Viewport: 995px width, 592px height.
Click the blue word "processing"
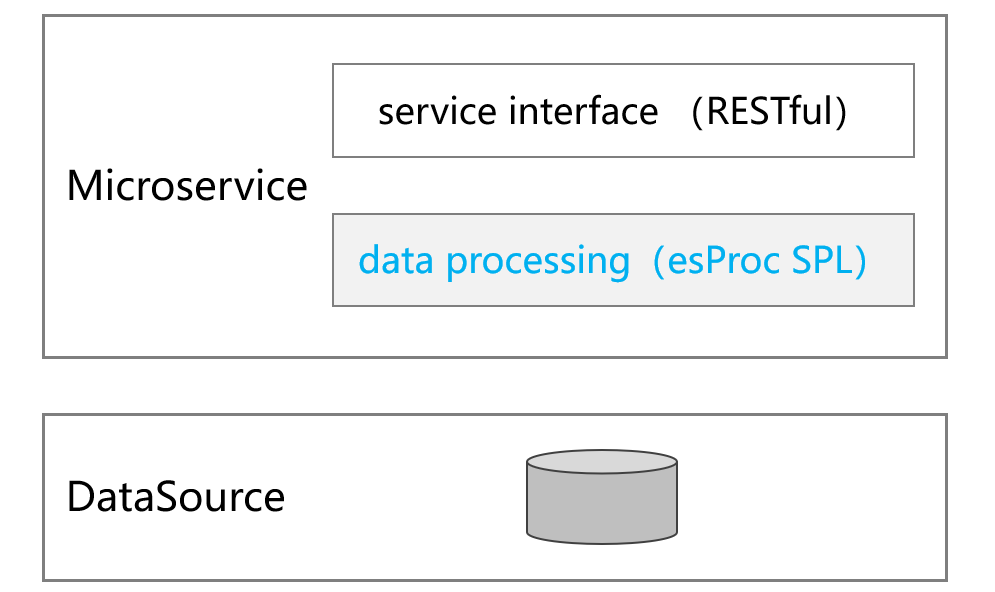coord(538,260)
